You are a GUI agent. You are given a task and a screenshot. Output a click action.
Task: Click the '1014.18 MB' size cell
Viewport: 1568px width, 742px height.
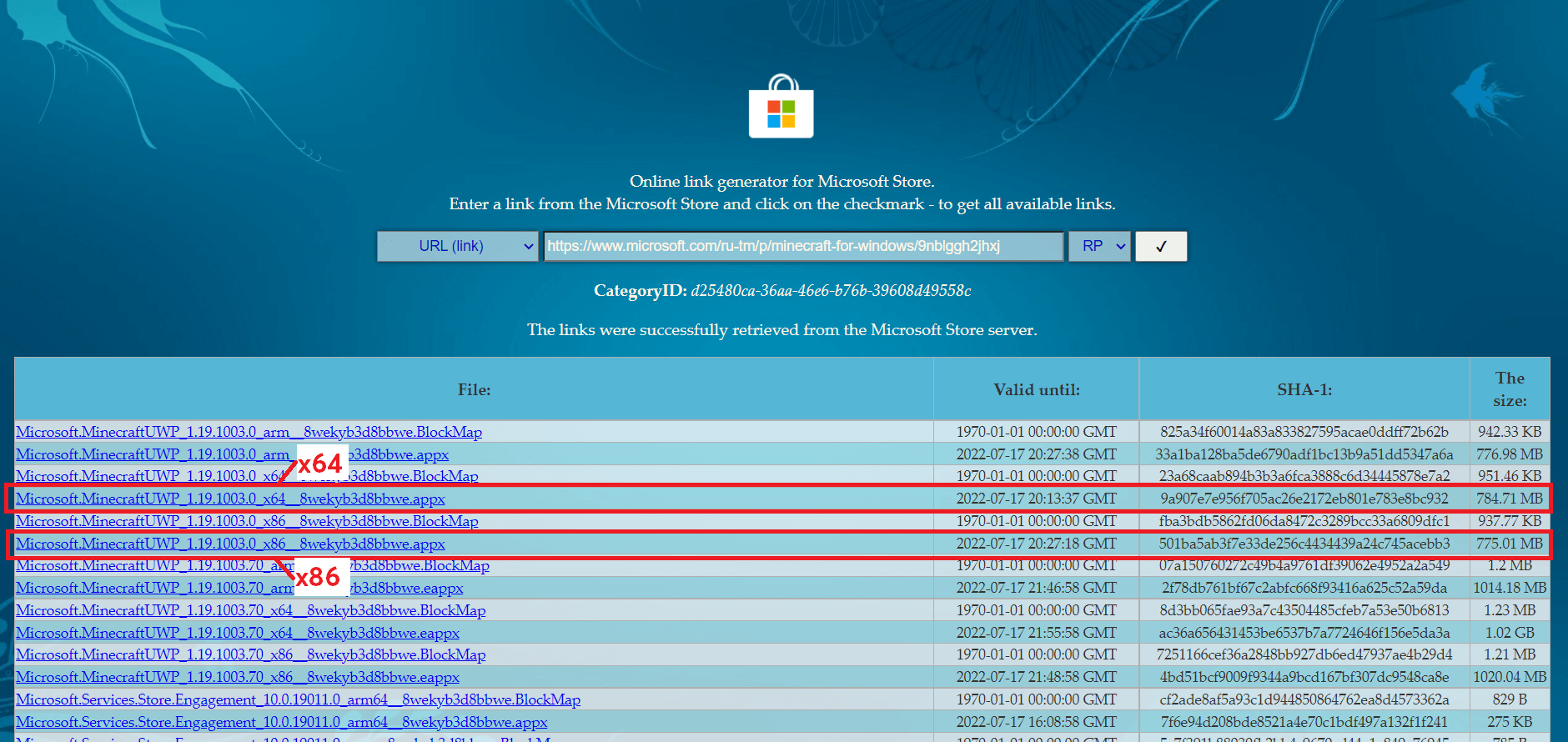tap(1510, 588)
